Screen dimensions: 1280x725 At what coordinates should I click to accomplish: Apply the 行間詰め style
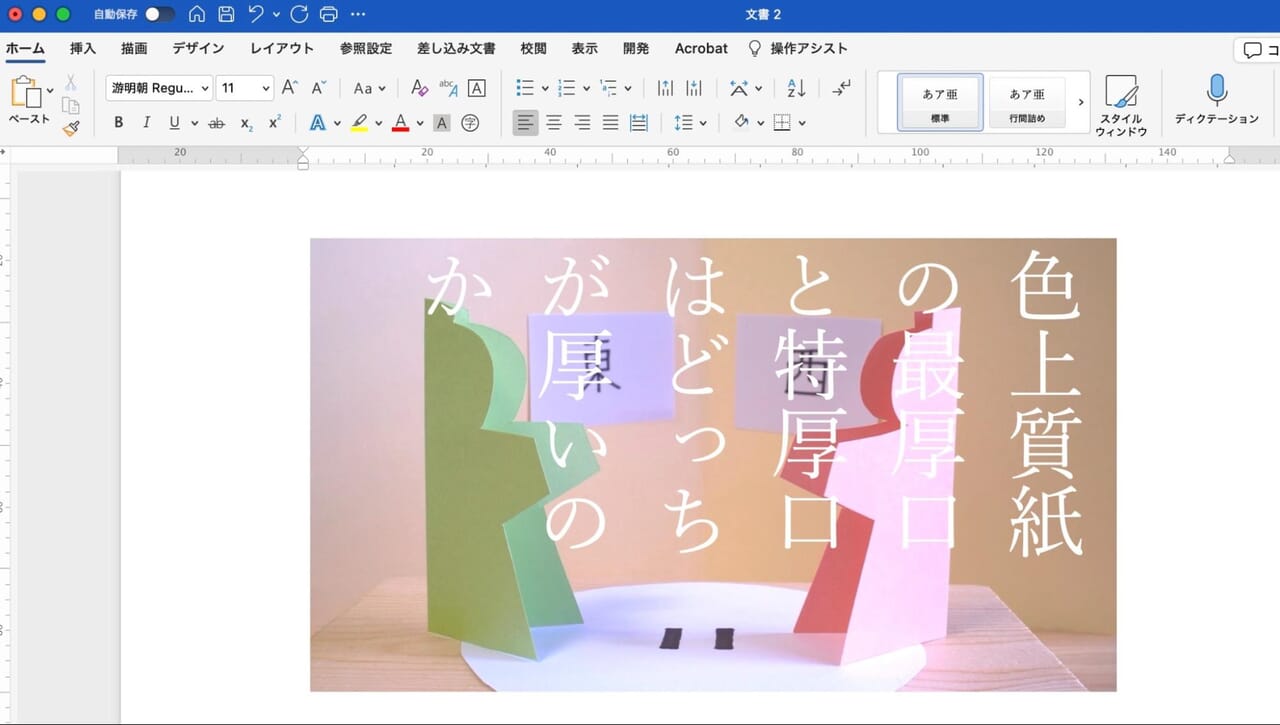coord(1028,100)
